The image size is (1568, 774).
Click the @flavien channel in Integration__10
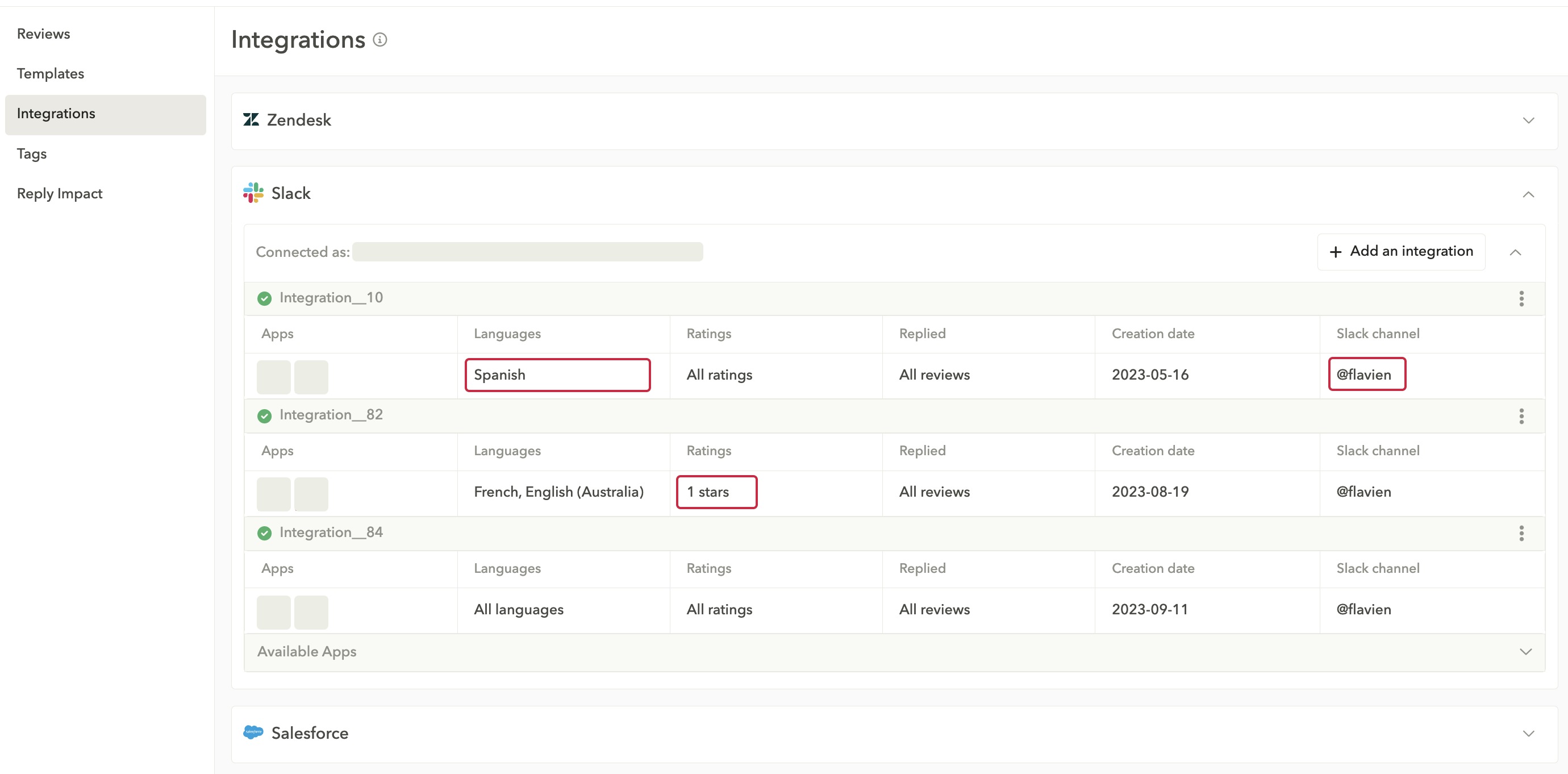[x=1366, y=374]
